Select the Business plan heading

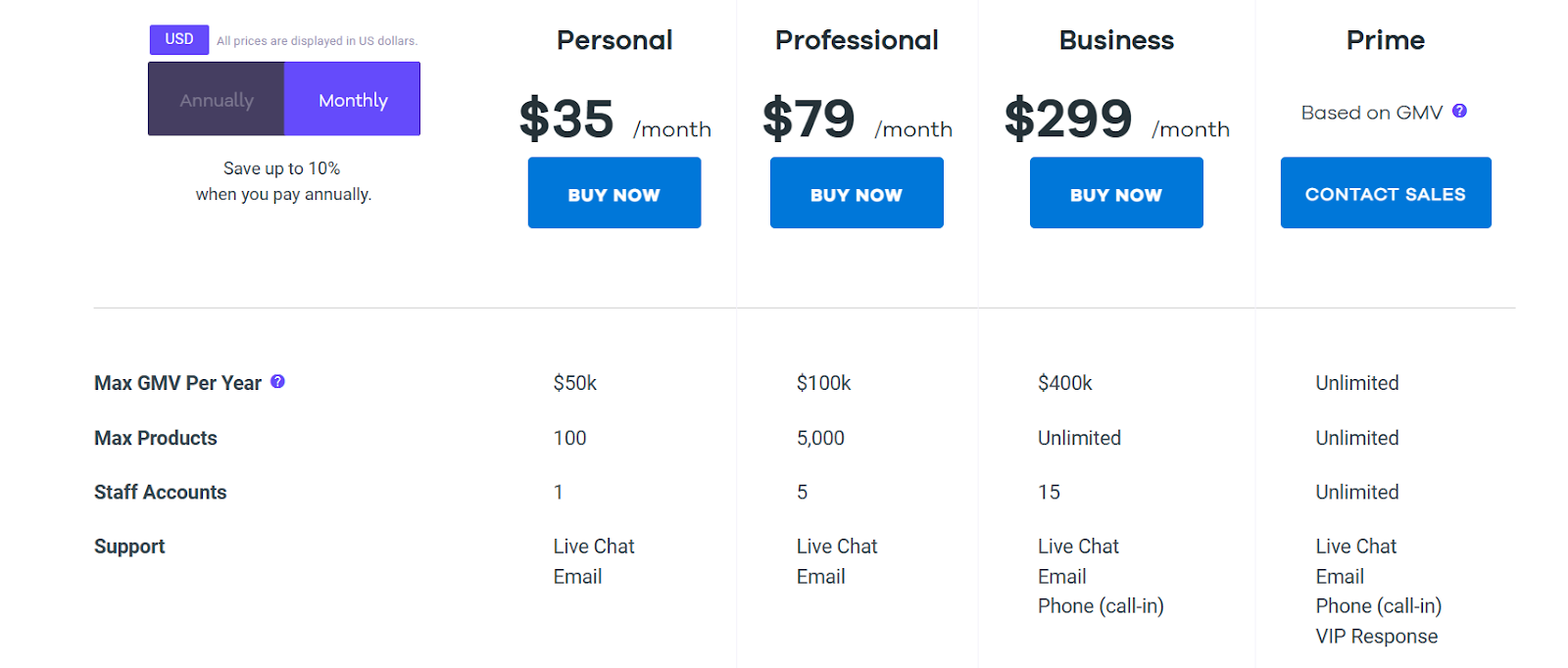(1116, 40)
